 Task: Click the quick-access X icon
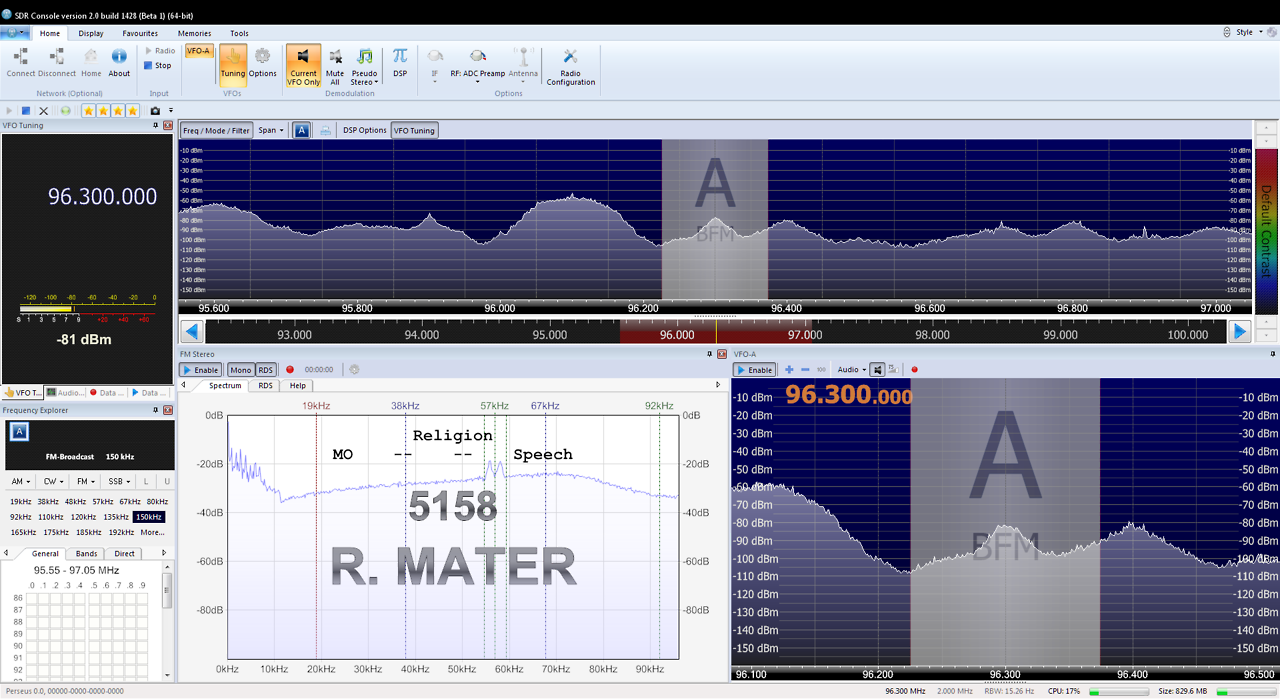[44, 110]
